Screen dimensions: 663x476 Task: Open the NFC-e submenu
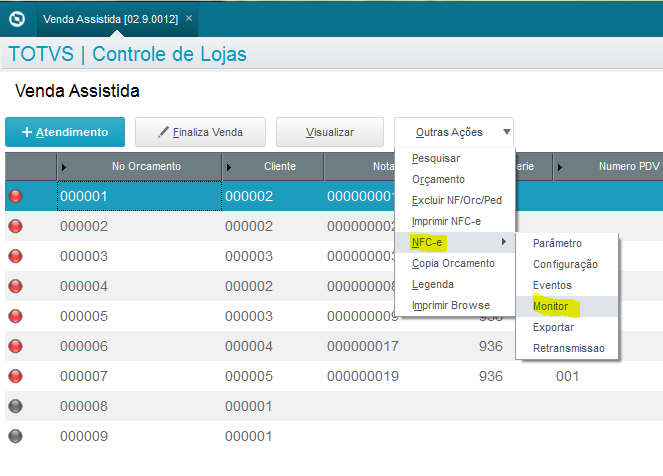pyautogui.click(x=455, y=242)
